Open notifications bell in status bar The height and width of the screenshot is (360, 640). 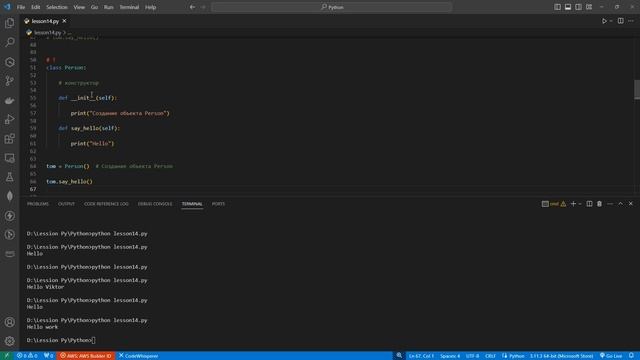pyautogui.click(x=631, y=356)
